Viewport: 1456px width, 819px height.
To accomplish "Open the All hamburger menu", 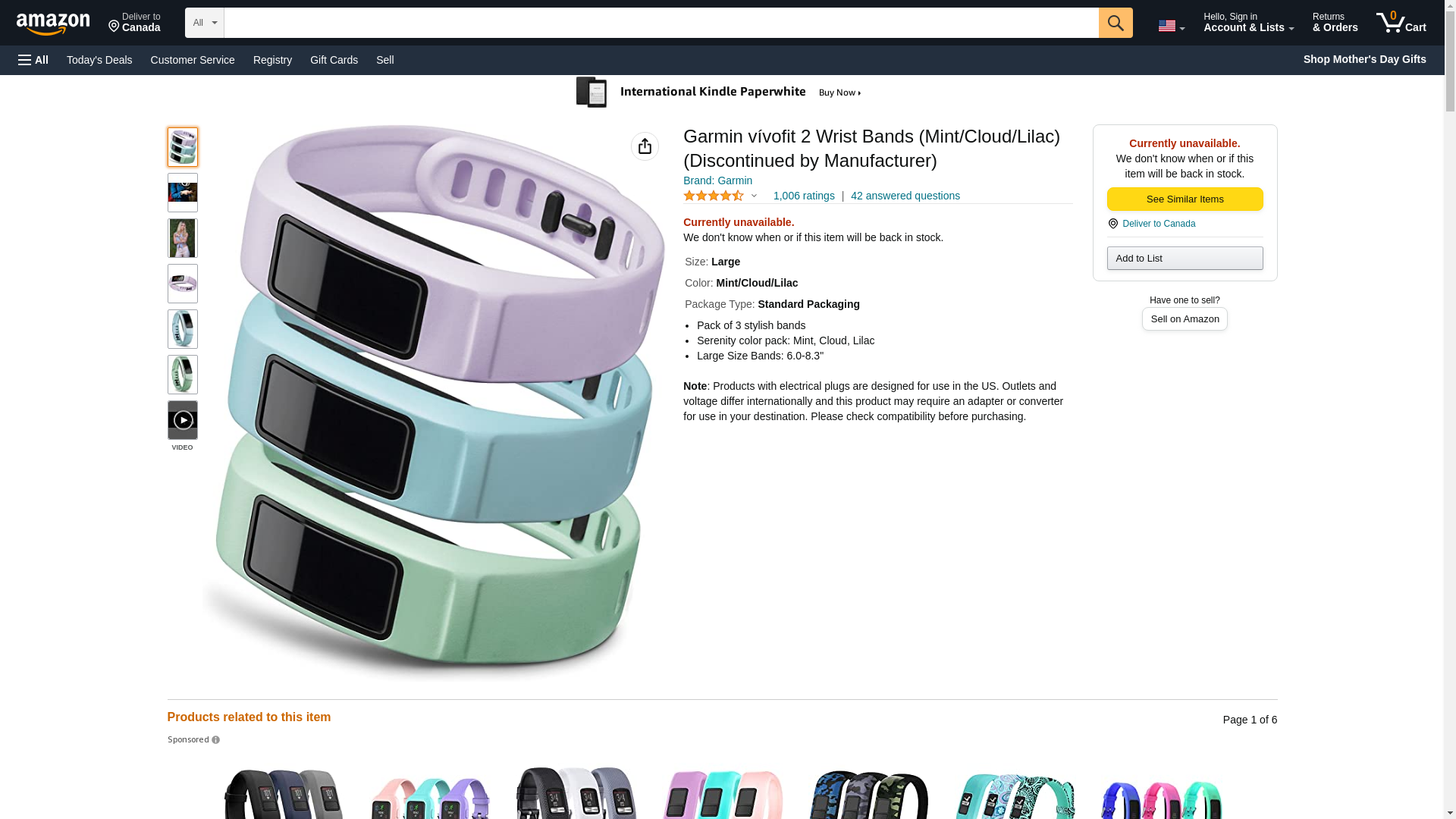I will coord(33,60).
